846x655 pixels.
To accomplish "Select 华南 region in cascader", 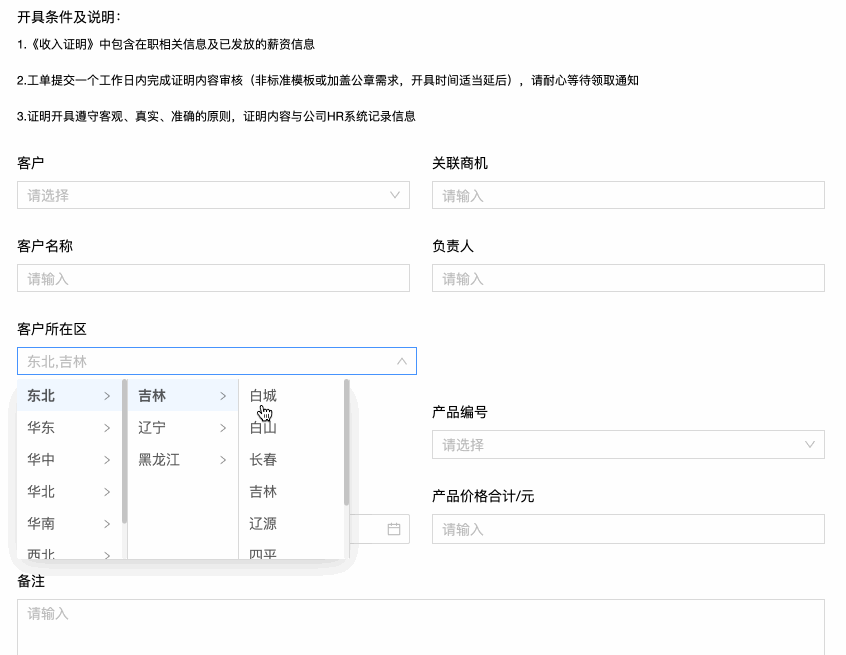I will click(70, 523).
